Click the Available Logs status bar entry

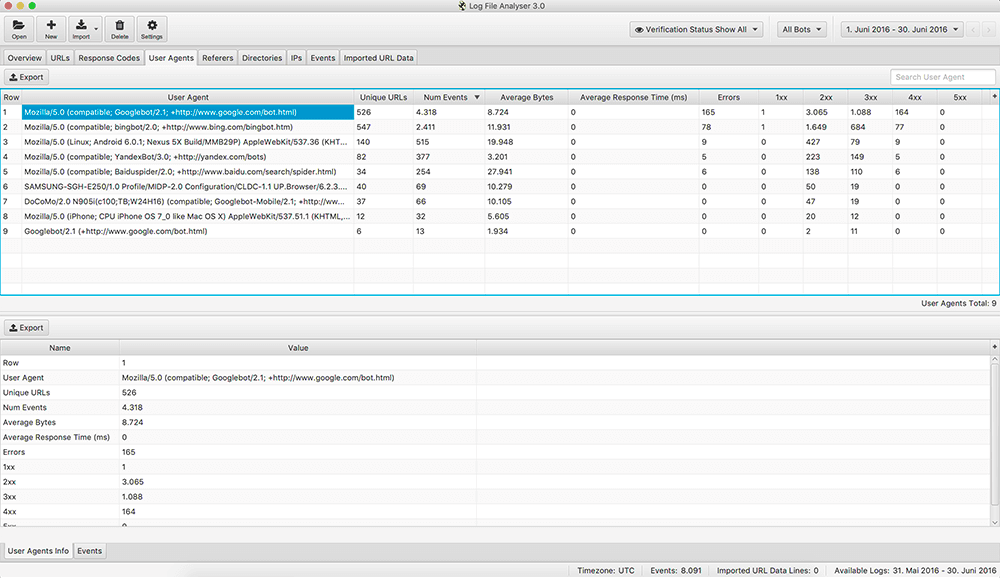[x=915, y=571]
